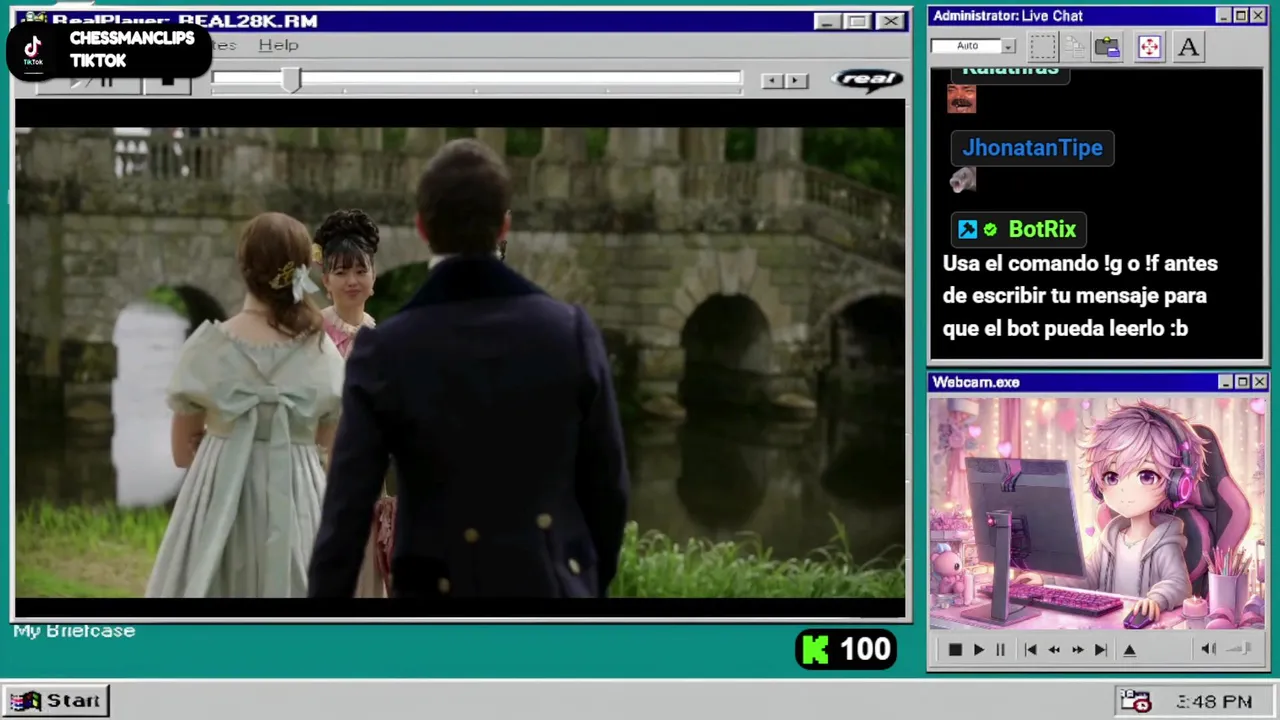Maximize the Webcam.exe window
1280x720 pixels.
pyautogui.click(x=1242, y=382)
